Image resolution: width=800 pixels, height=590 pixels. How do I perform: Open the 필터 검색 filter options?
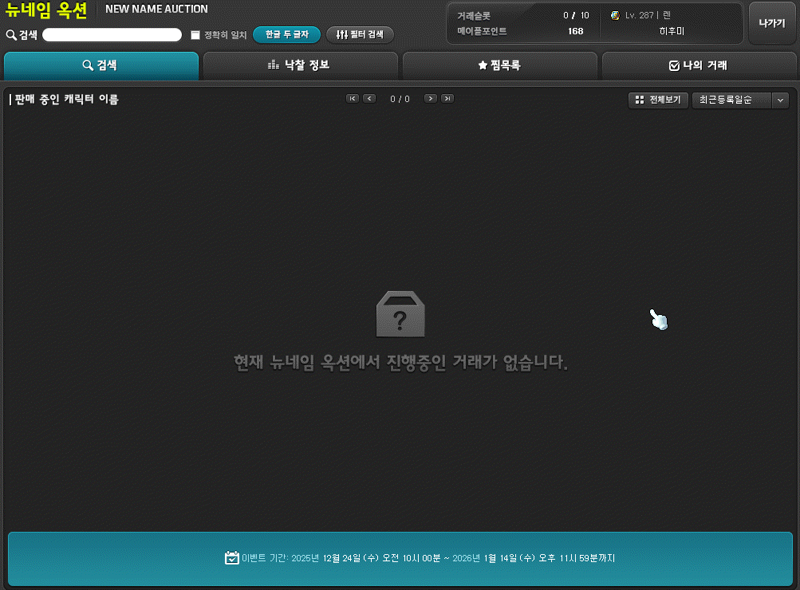(359, 35)
